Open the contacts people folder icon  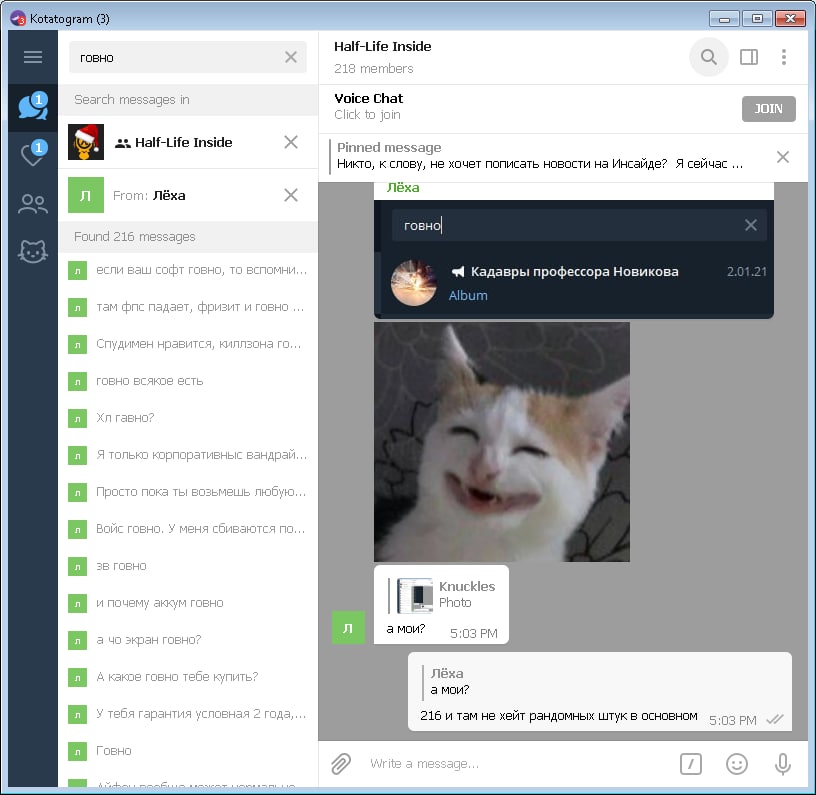click(x=33, y=203)
